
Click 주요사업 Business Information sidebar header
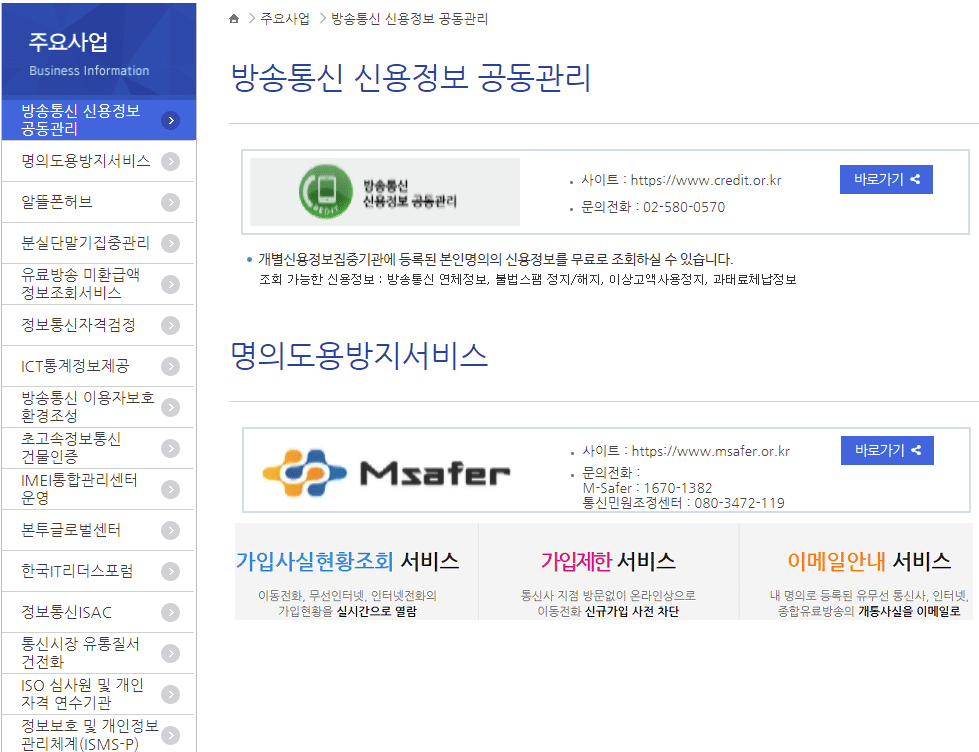click(x=99, y=51)
